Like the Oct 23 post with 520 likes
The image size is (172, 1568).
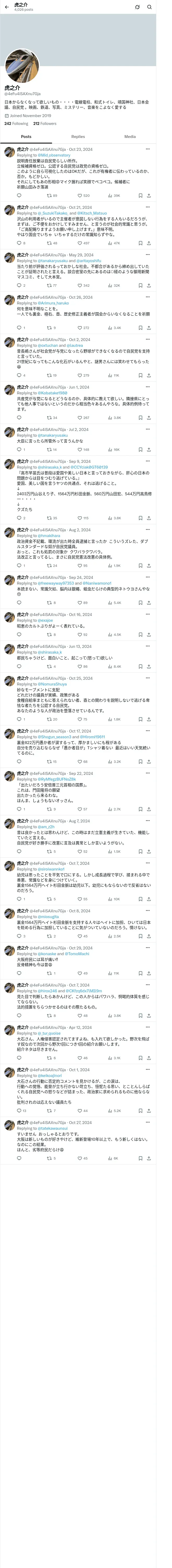pyautogui.click(x=83, y=196)
